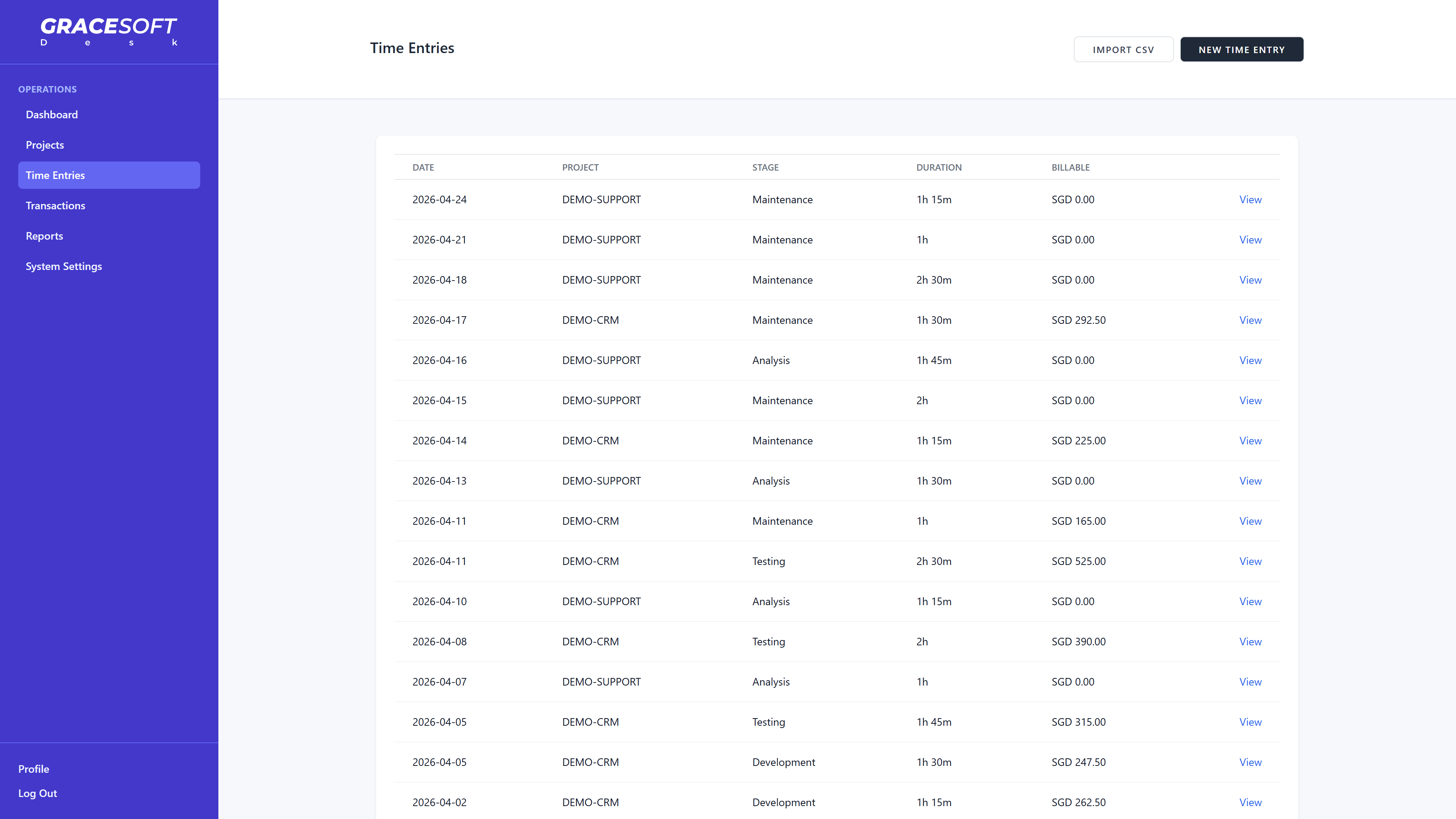View the 2026-04-08 entry
This screenshot has height=819, width=1456.
click(x=1250, y=642)
